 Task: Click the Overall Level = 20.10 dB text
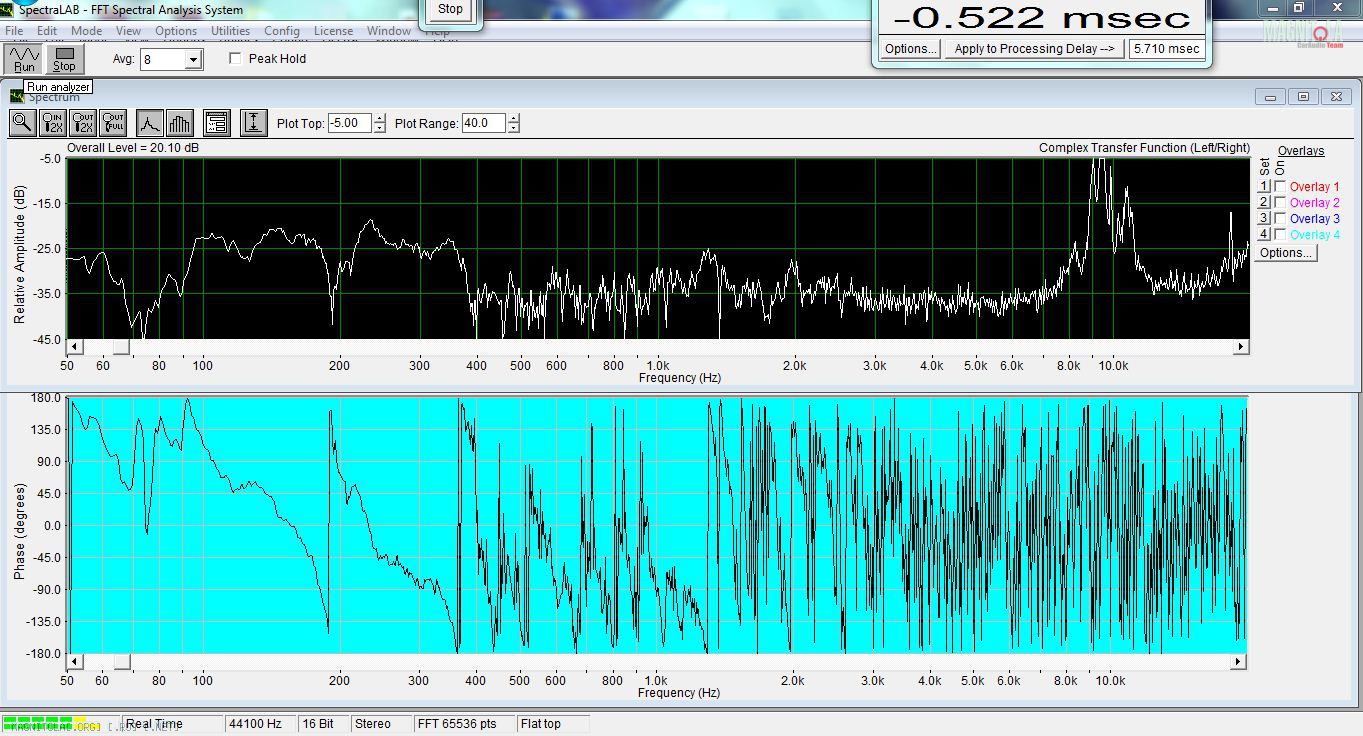point(133,148)
